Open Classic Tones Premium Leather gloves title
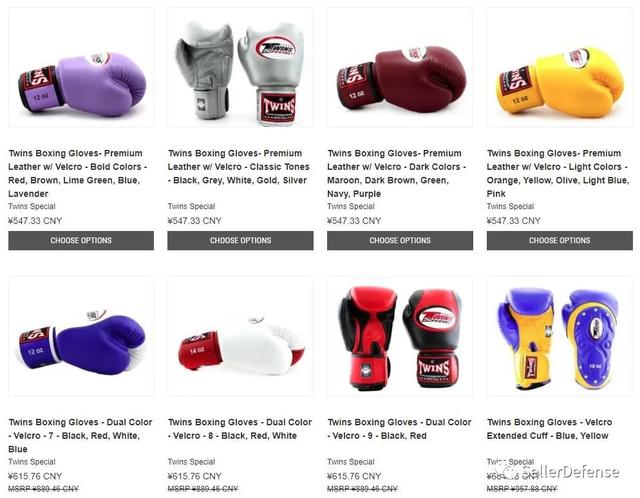This screenshot has height=498, width=640. tap(238, 167)
